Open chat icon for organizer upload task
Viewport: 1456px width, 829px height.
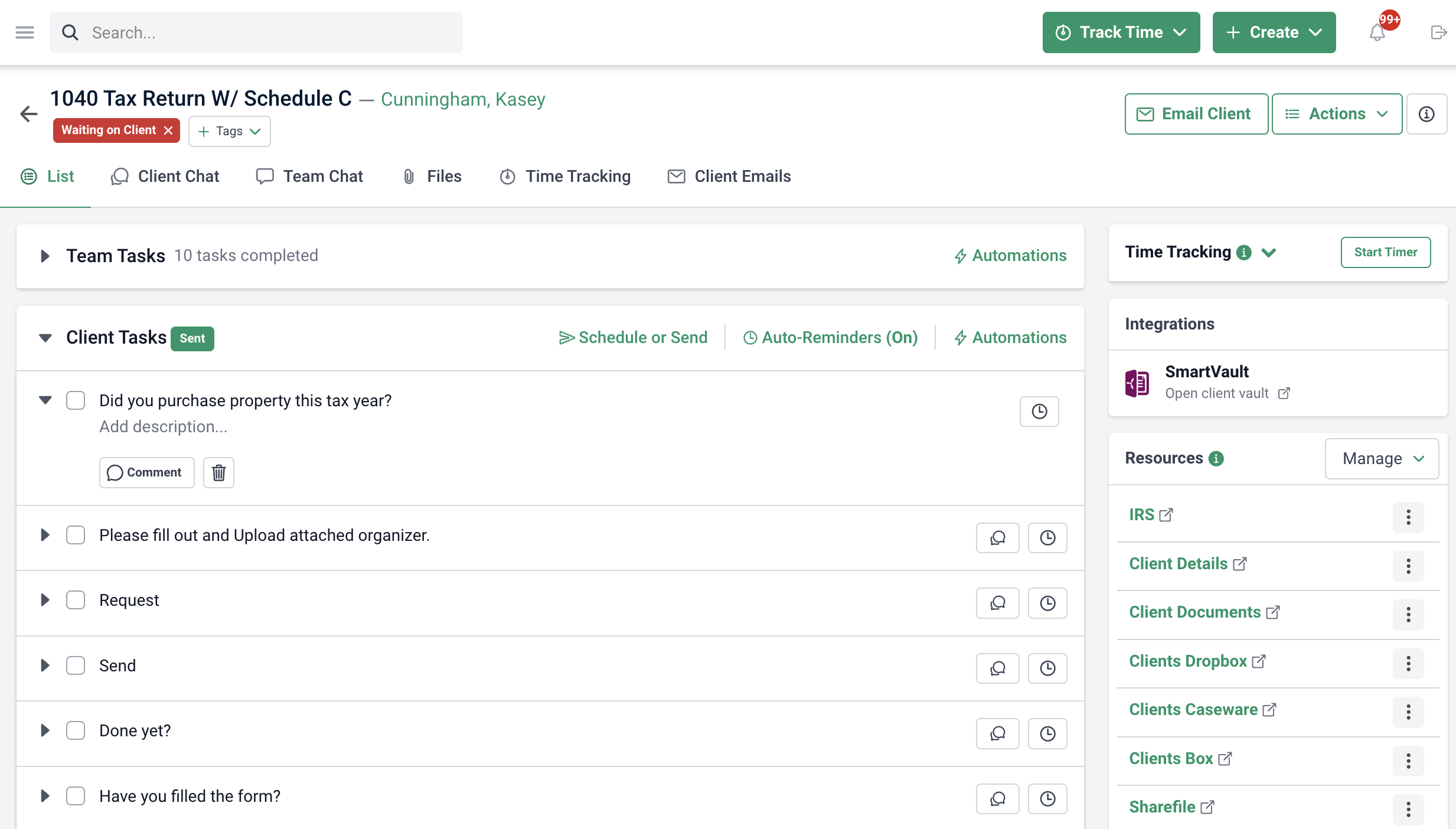pos(998,538)
